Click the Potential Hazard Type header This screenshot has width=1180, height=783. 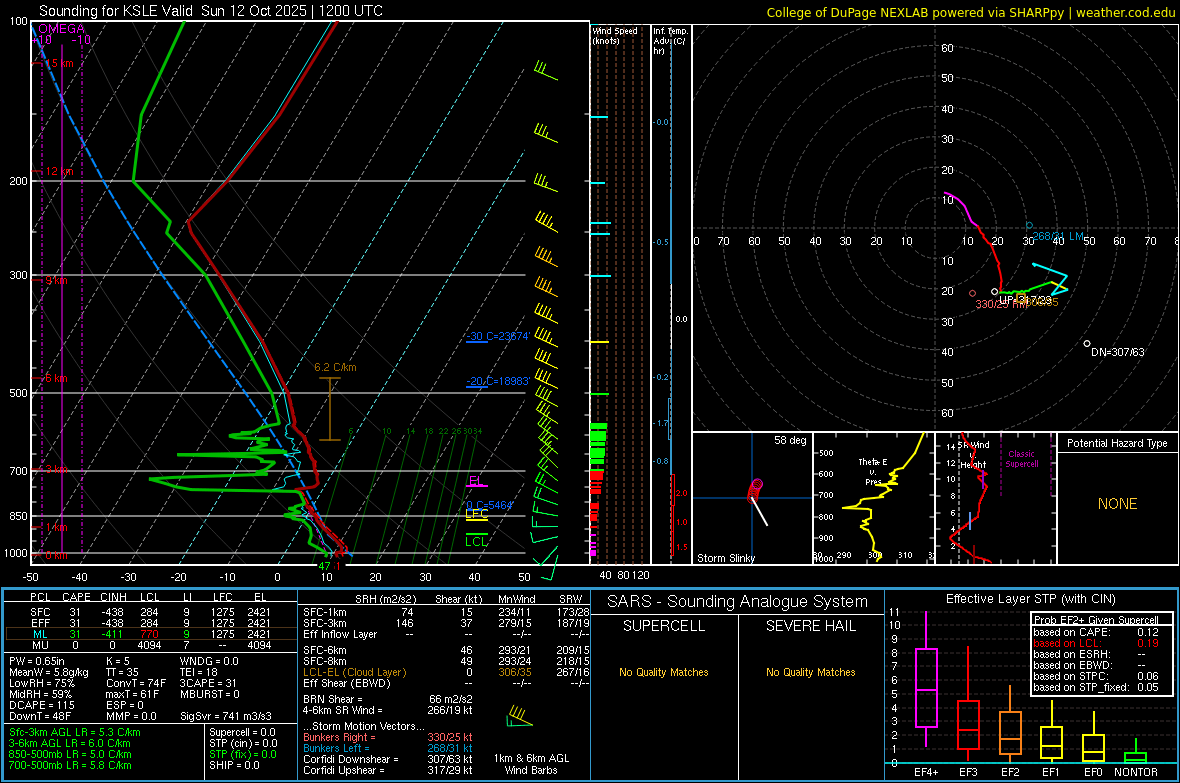(x=1117, y=443)
